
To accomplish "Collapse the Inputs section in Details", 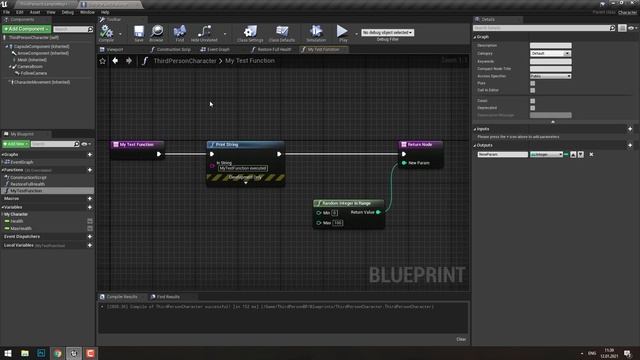I will 475,129.
